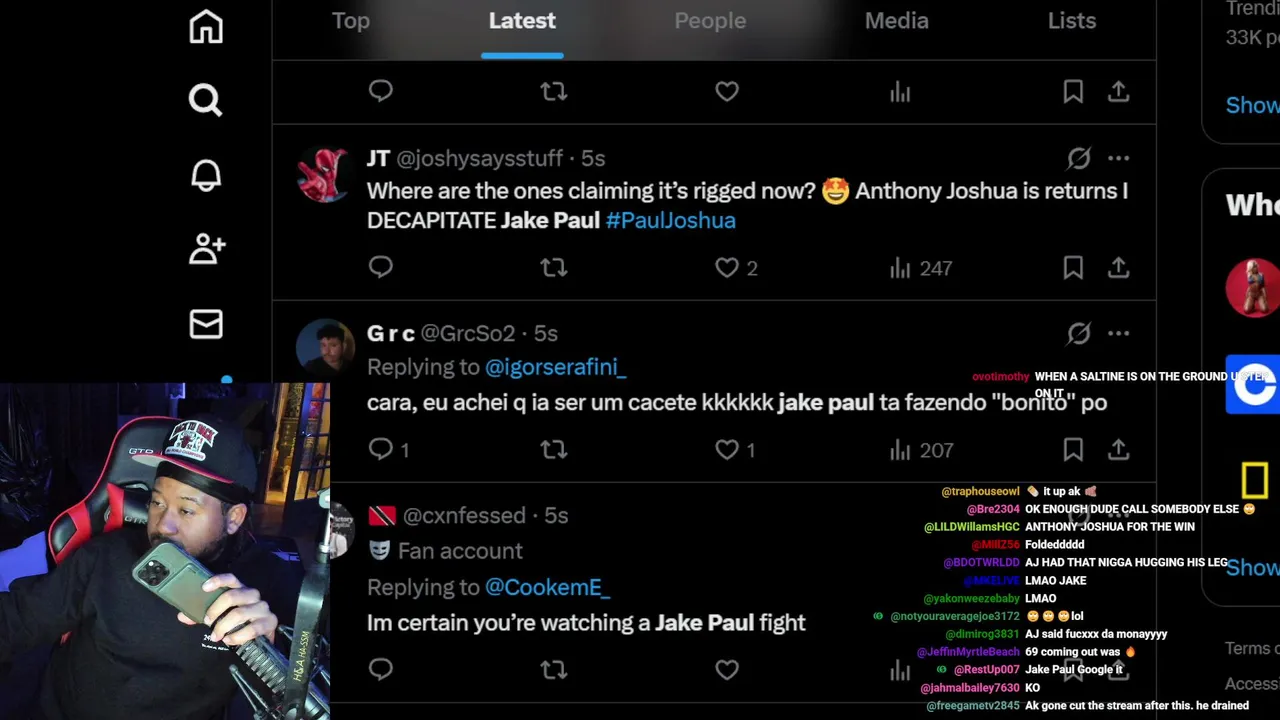The height and width of the screenshot is (720, 1280).
Task: Like the G r c tweet
Action: click(x=727, y=450)
